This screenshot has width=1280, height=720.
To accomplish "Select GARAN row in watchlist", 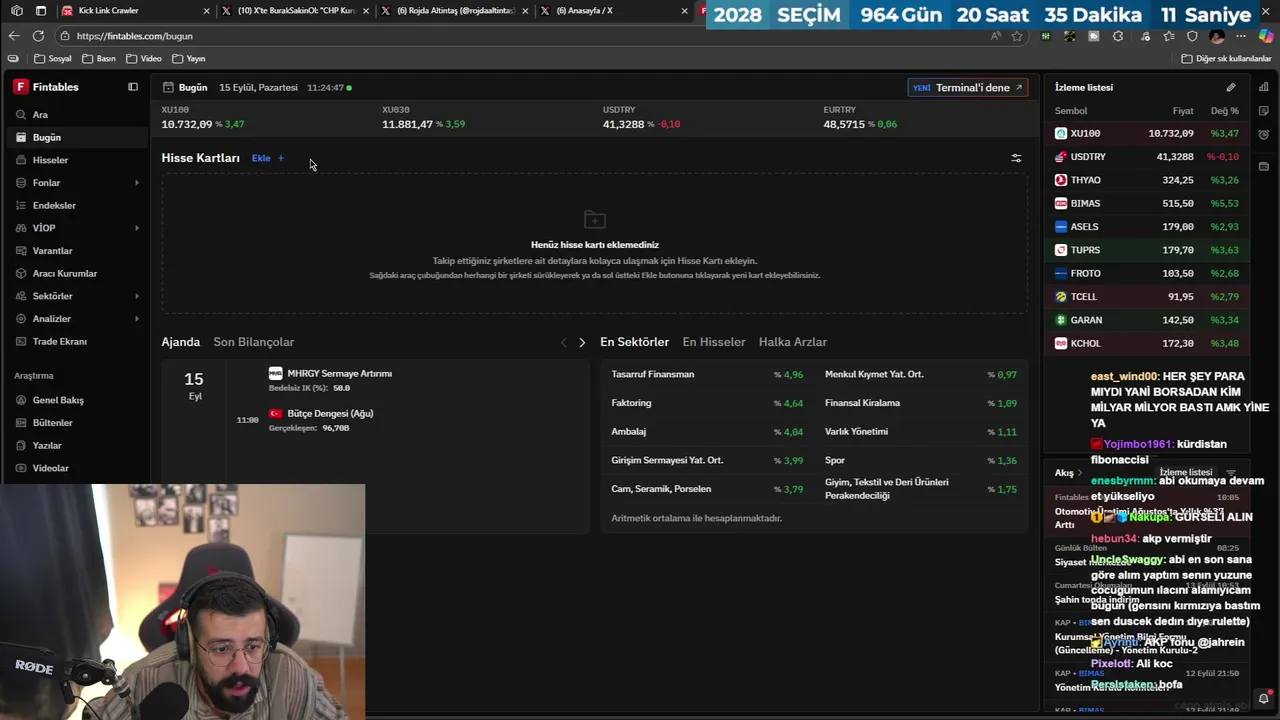I will [x=1147, y=320].
